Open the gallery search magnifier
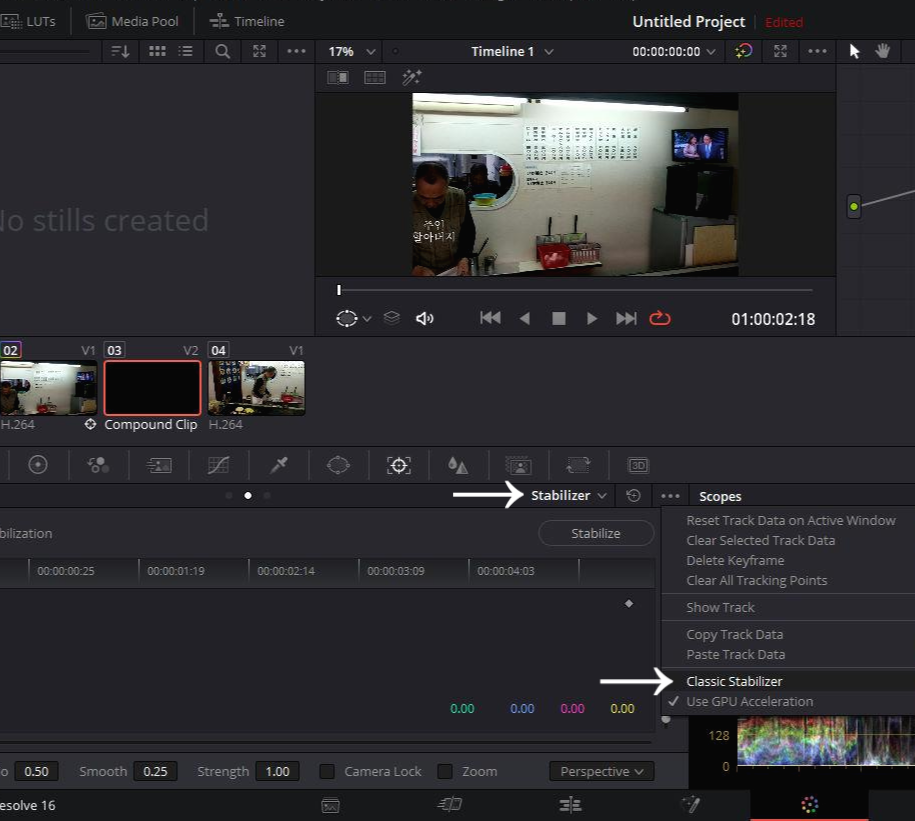 pos(222,51)
